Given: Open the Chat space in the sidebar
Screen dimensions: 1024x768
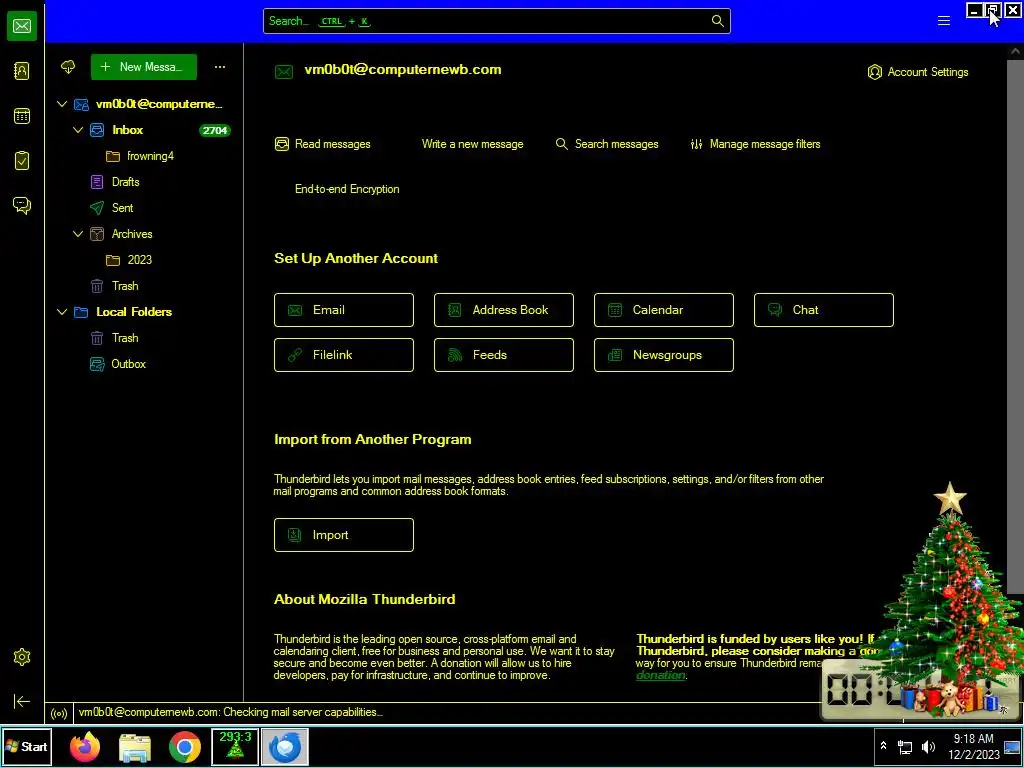Looking at the screenshot, I should [x=22, y=206].
